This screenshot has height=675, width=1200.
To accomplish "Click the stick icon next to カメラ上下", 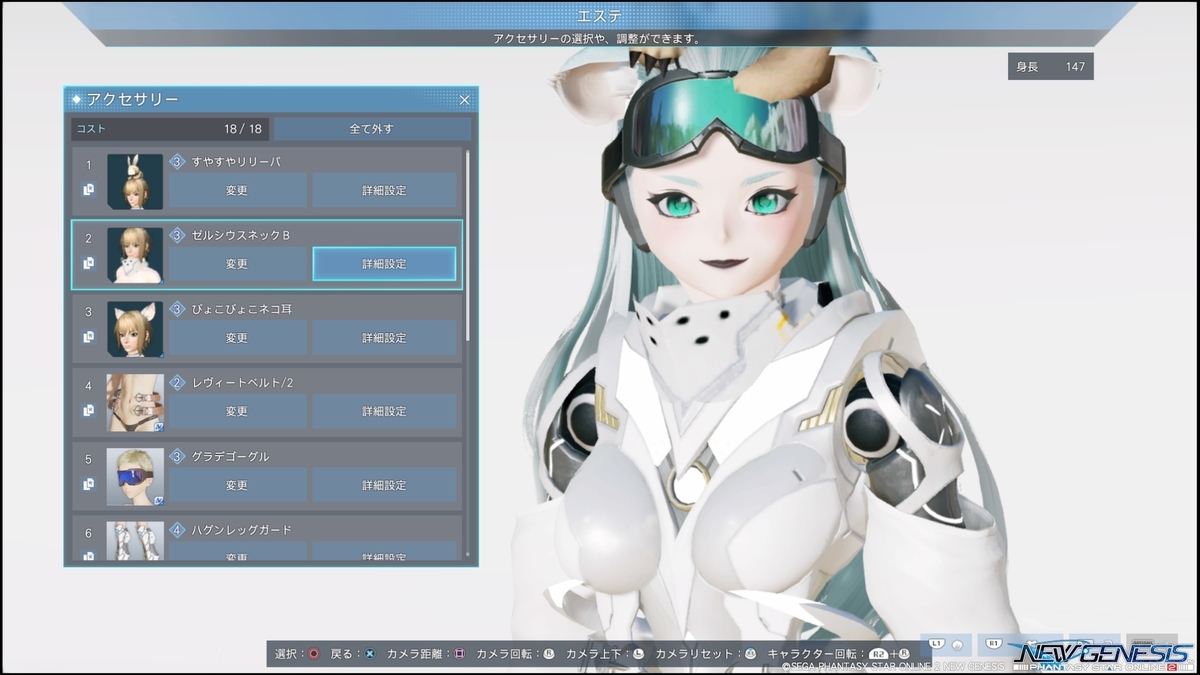I will pyautogui.click(x=638, y=653).
